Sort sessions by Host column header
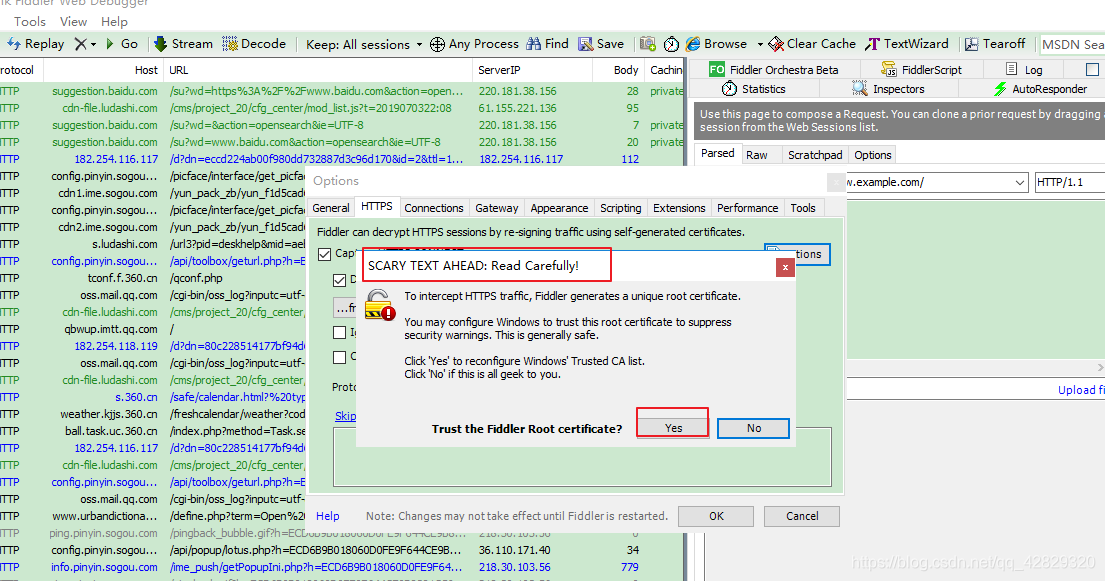This screenshot has height=581, width=1105. [x=104, y=70]
